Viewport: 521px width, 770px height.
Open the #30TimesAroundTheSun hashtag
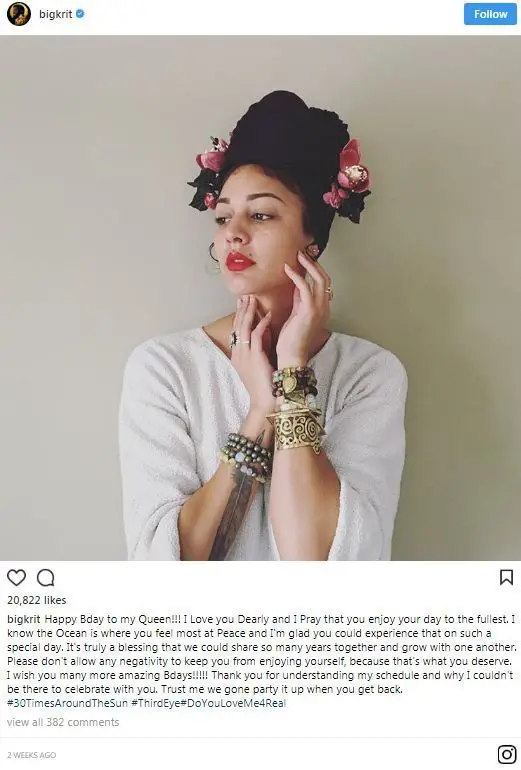[67, 703]
